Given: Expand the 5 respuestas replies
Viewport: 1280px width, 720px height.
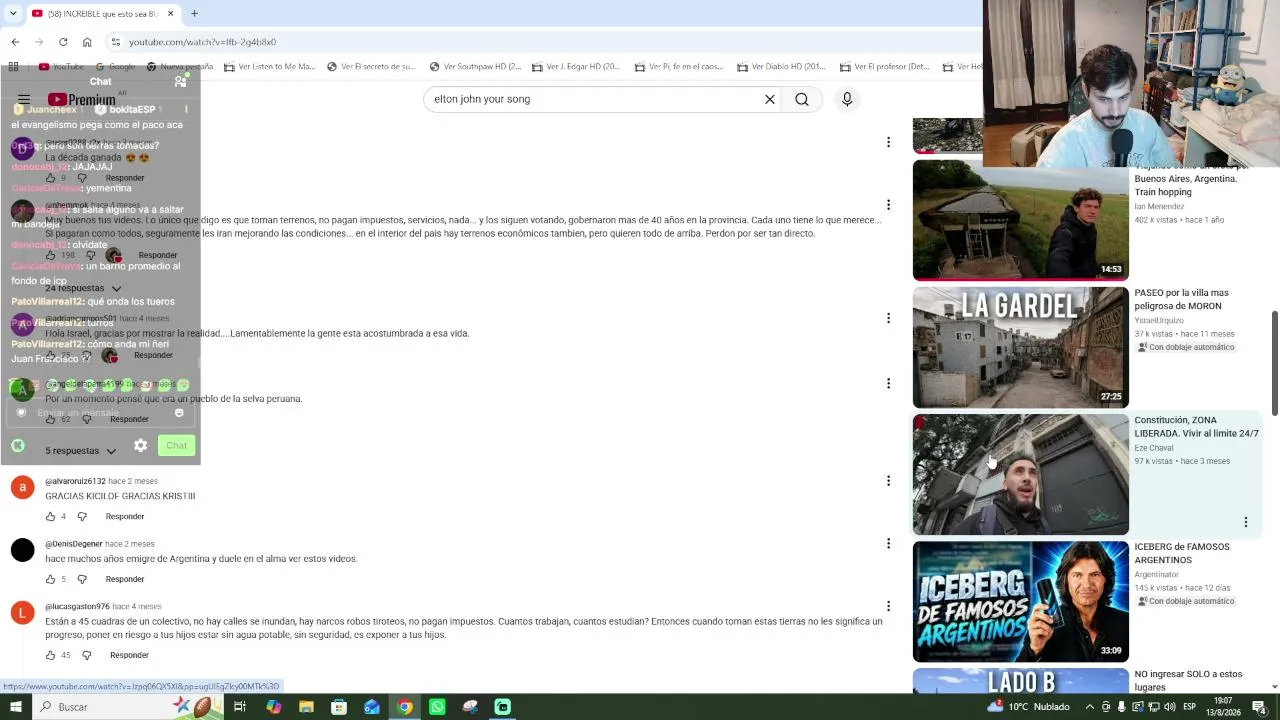Looking at the screenshot, I should (81, 451).
